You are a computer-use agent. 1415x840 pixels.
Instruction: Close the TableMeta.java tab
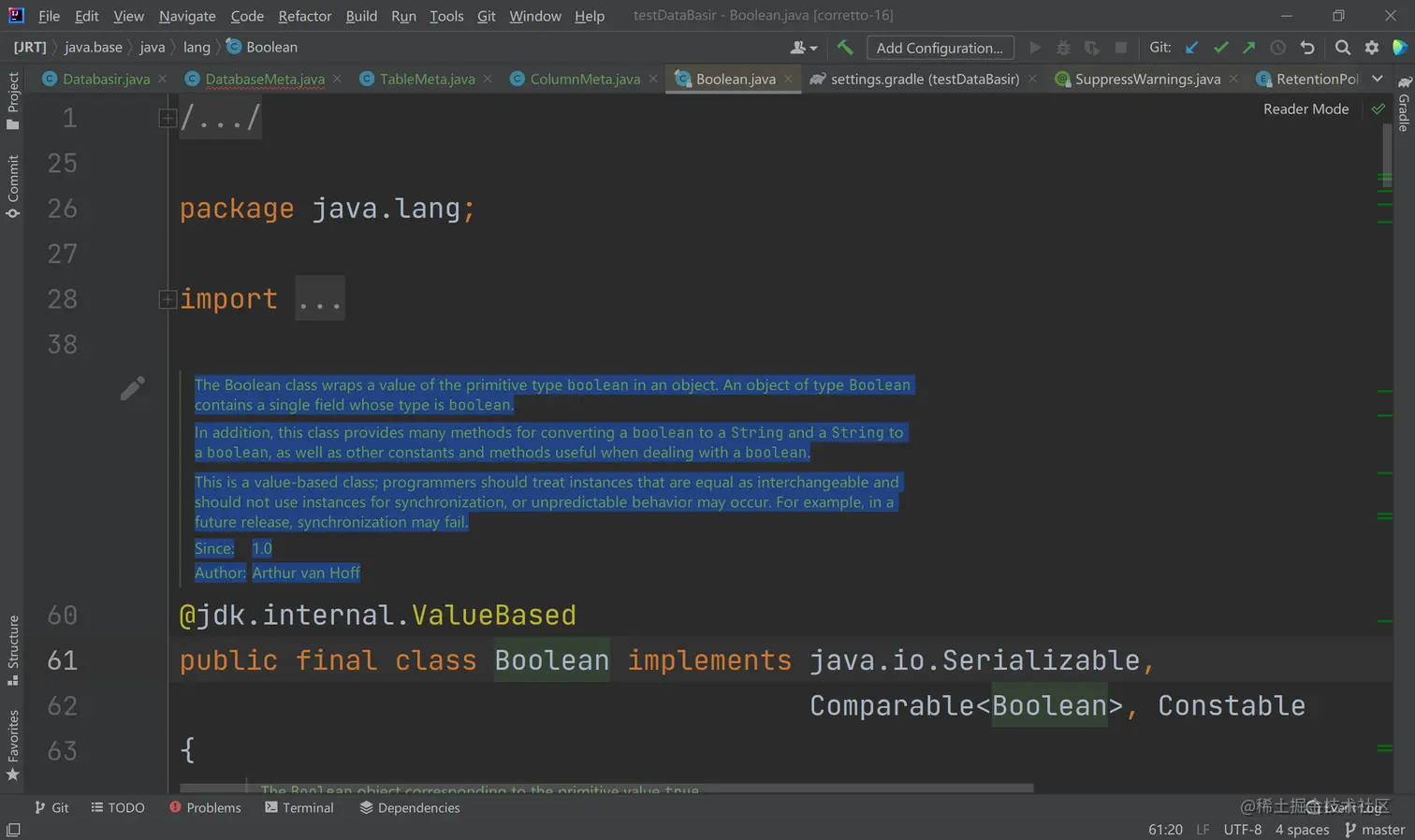(488, 79)
